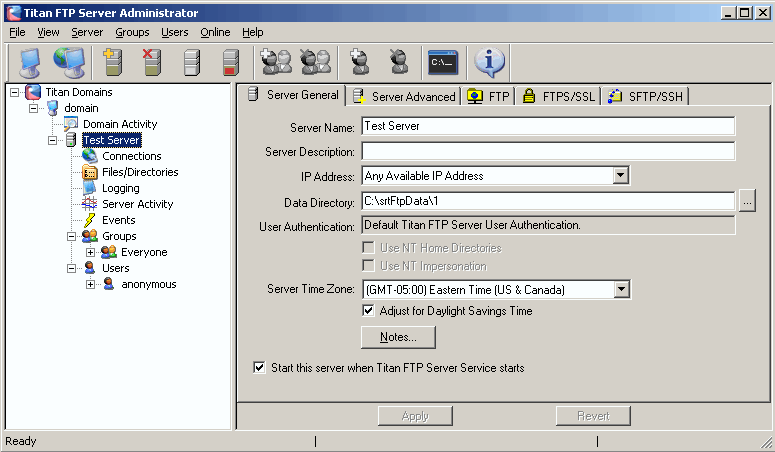The image size is (775, 452).
Task: Collapse the Titan Domains tree node
Action: coord(14,92)
